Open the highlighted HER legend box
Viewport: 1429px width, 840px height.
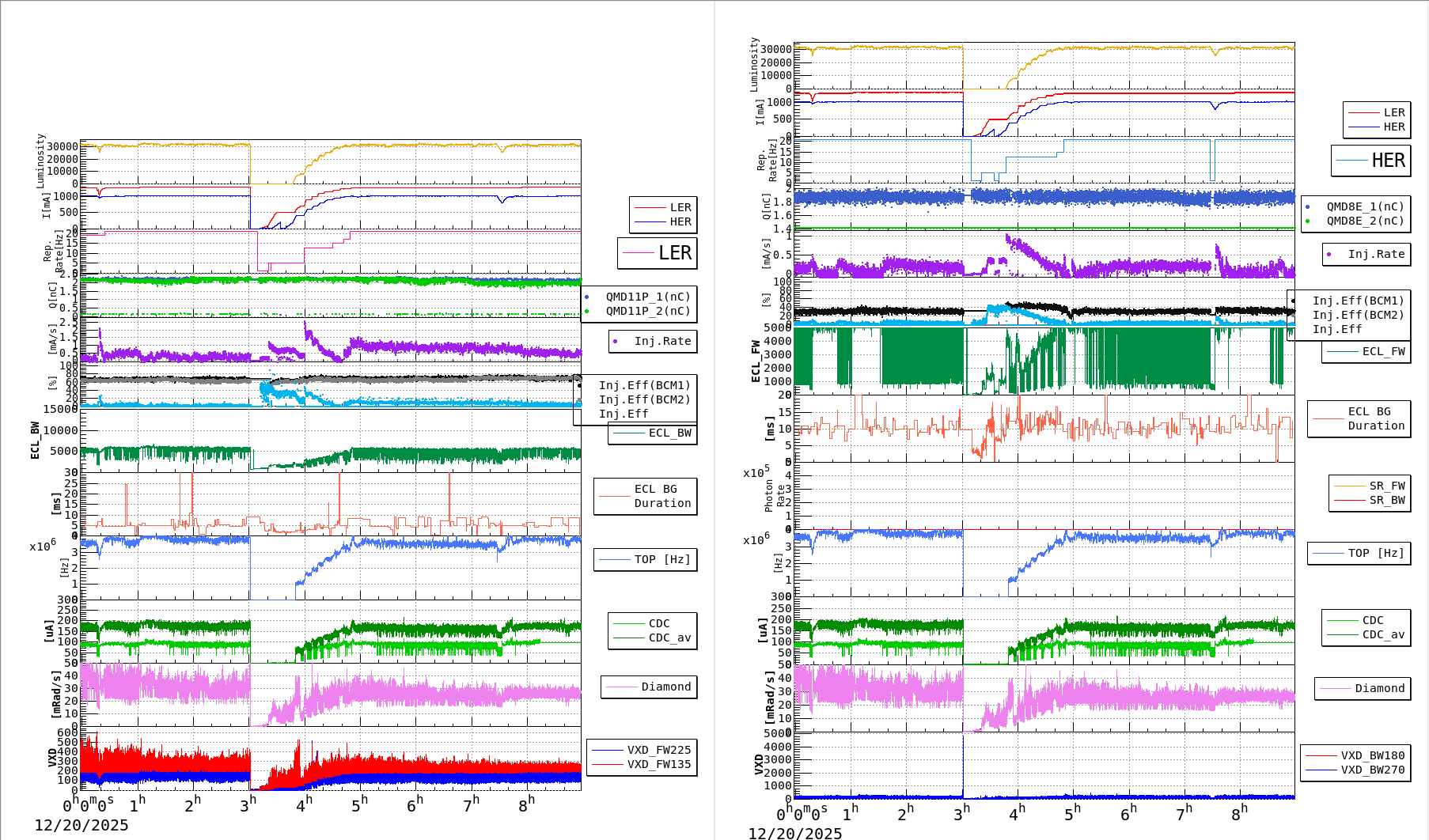click(1371, 161)
